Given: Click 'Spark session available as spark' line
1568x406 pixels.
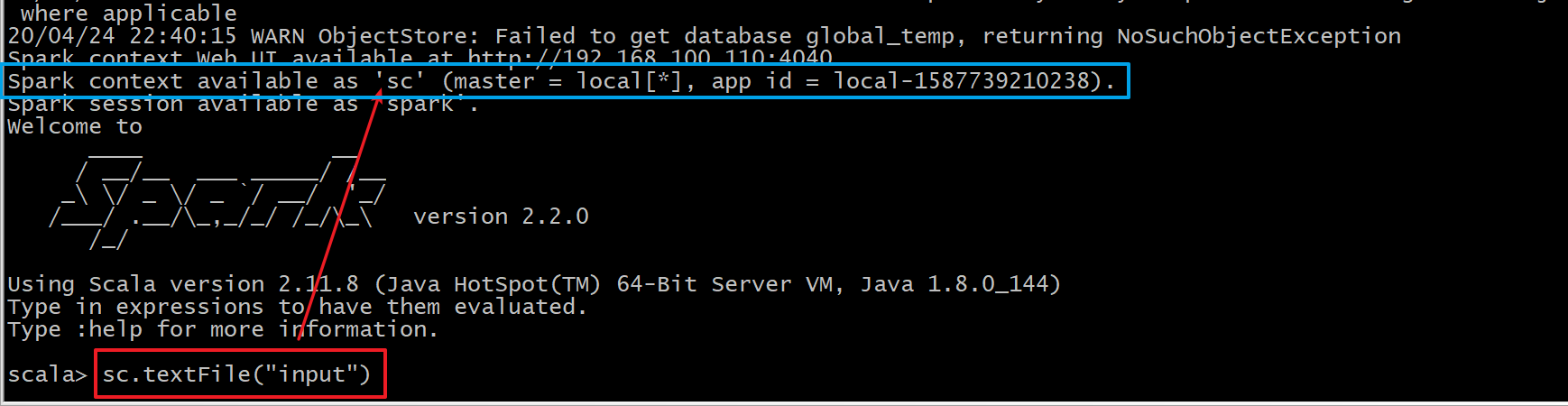Looking at the screenshot, I should (x=243, y=105).
